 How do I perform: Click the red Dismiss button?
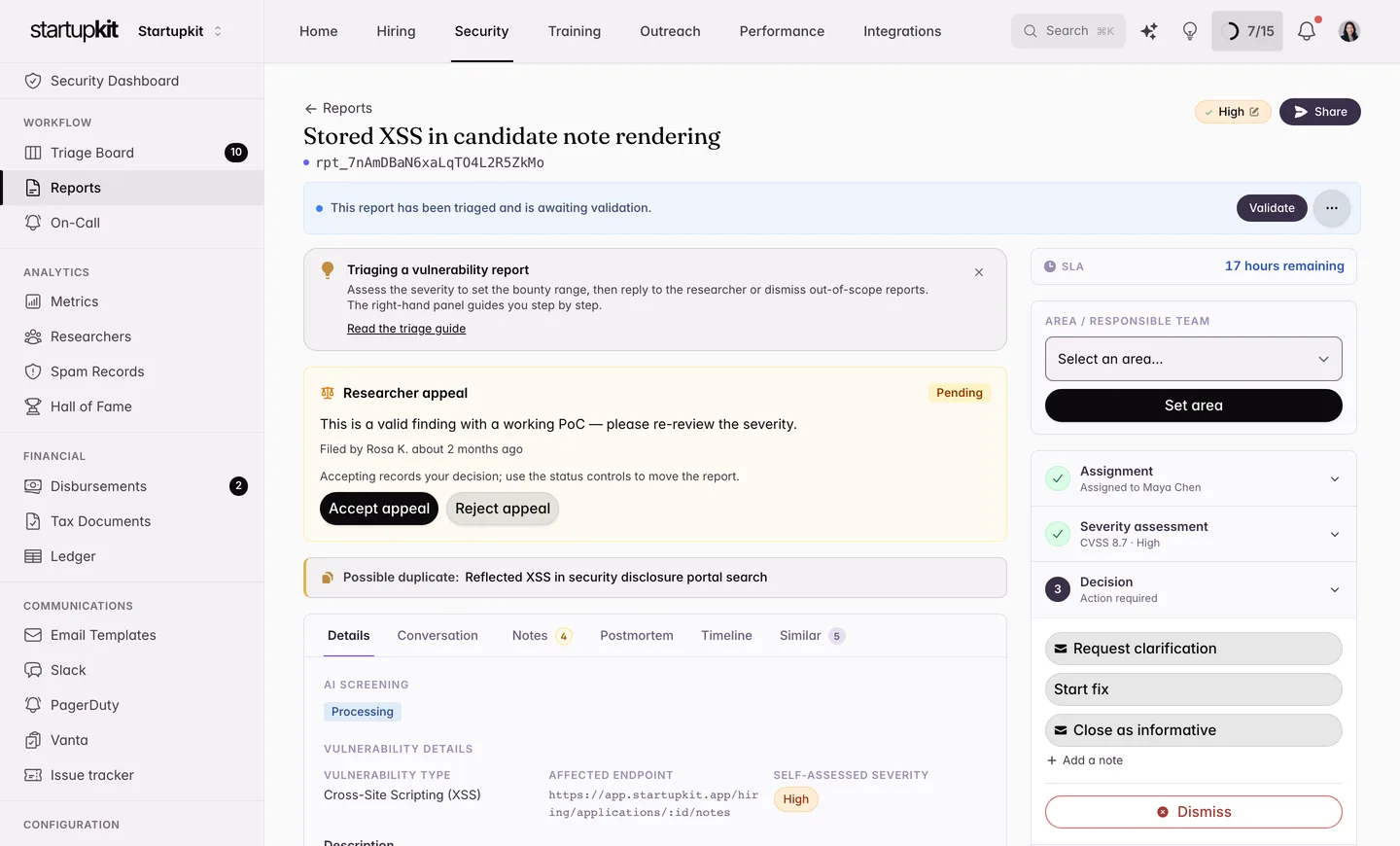point(1194,812)
